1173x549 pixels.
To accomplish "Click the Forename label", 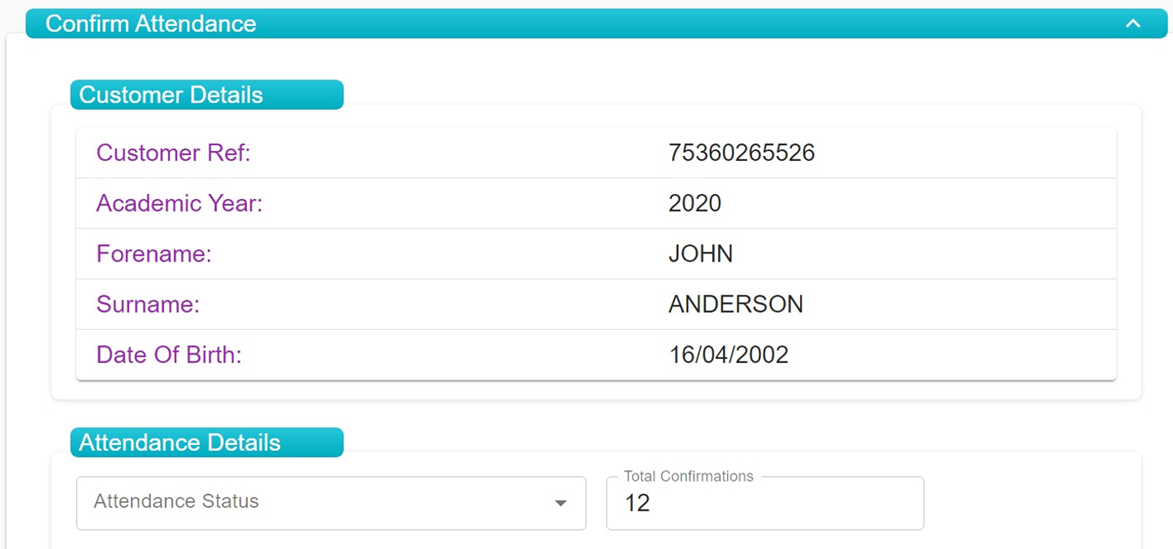I will (154, 254).
